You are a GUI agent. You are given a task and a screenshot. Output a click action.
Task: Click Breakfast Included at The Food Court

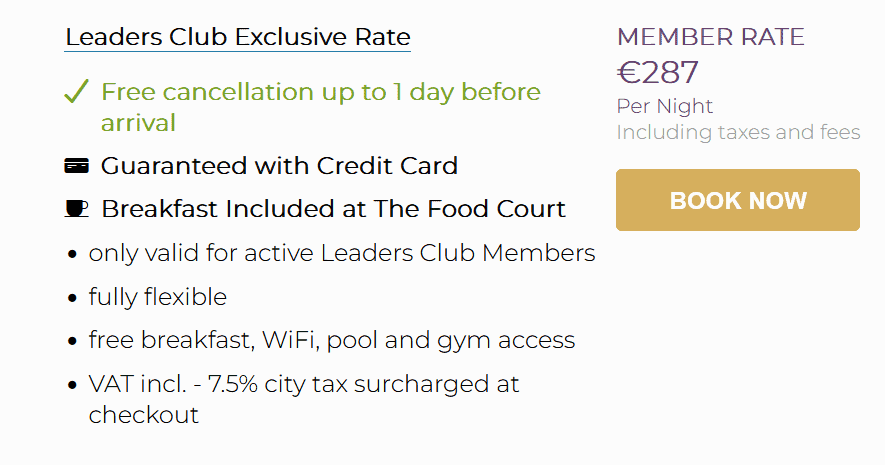click(333, 209)
